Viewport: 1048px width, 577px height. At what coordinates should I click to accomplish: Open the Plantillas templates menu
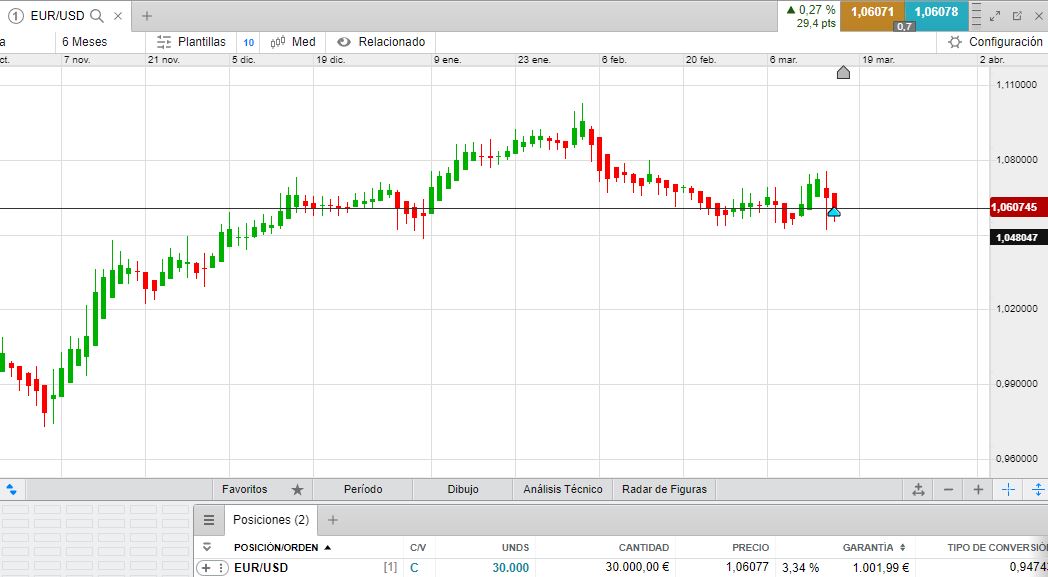(191, 41)
